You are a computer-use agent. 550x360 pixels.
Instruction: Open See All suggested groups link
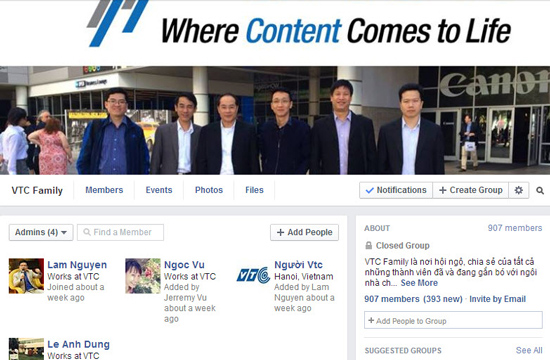tap(529, 350)
